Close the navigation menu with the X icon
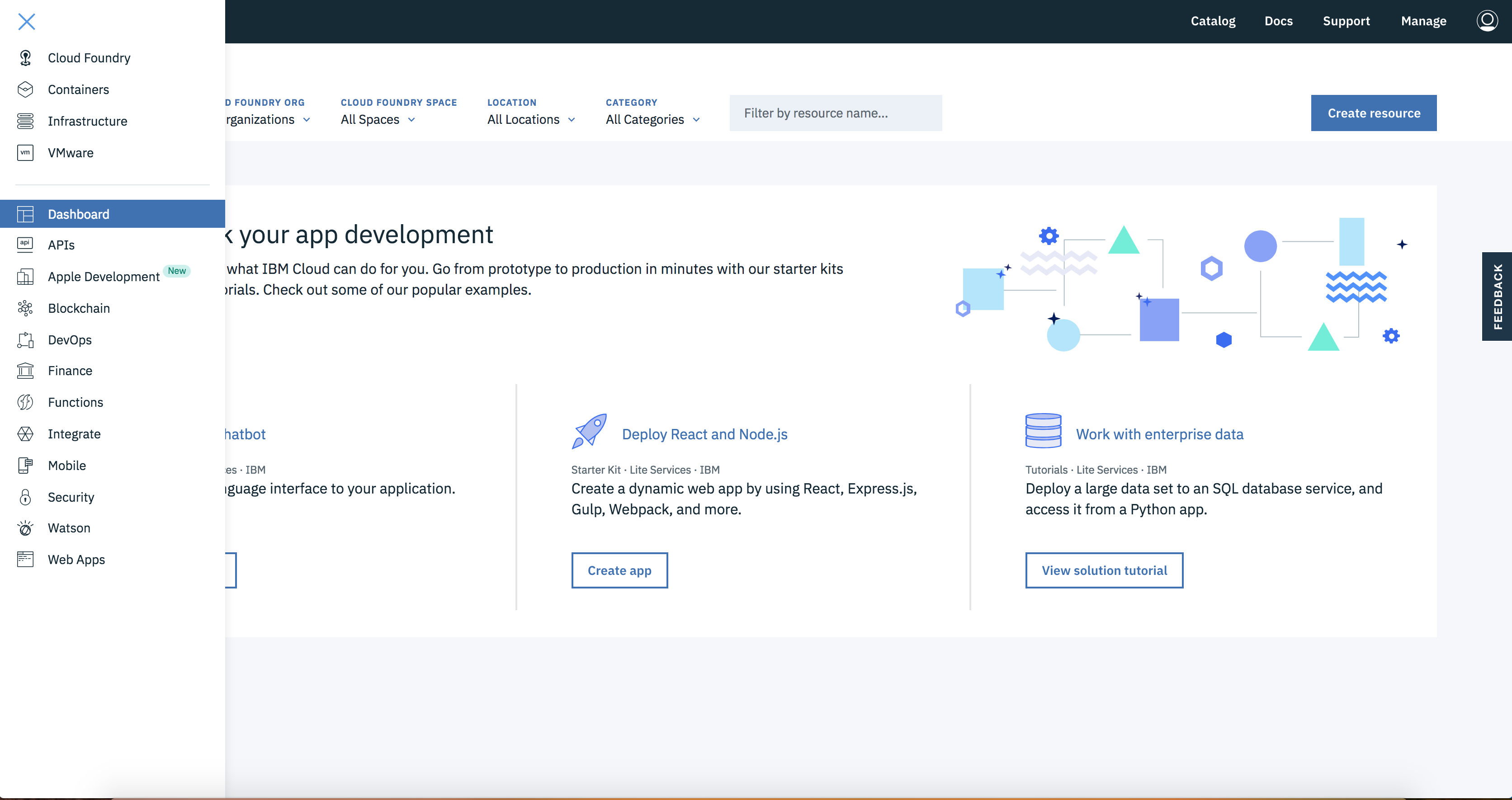This screenshot has width=1512, height=800. click(x=26, y=22)
